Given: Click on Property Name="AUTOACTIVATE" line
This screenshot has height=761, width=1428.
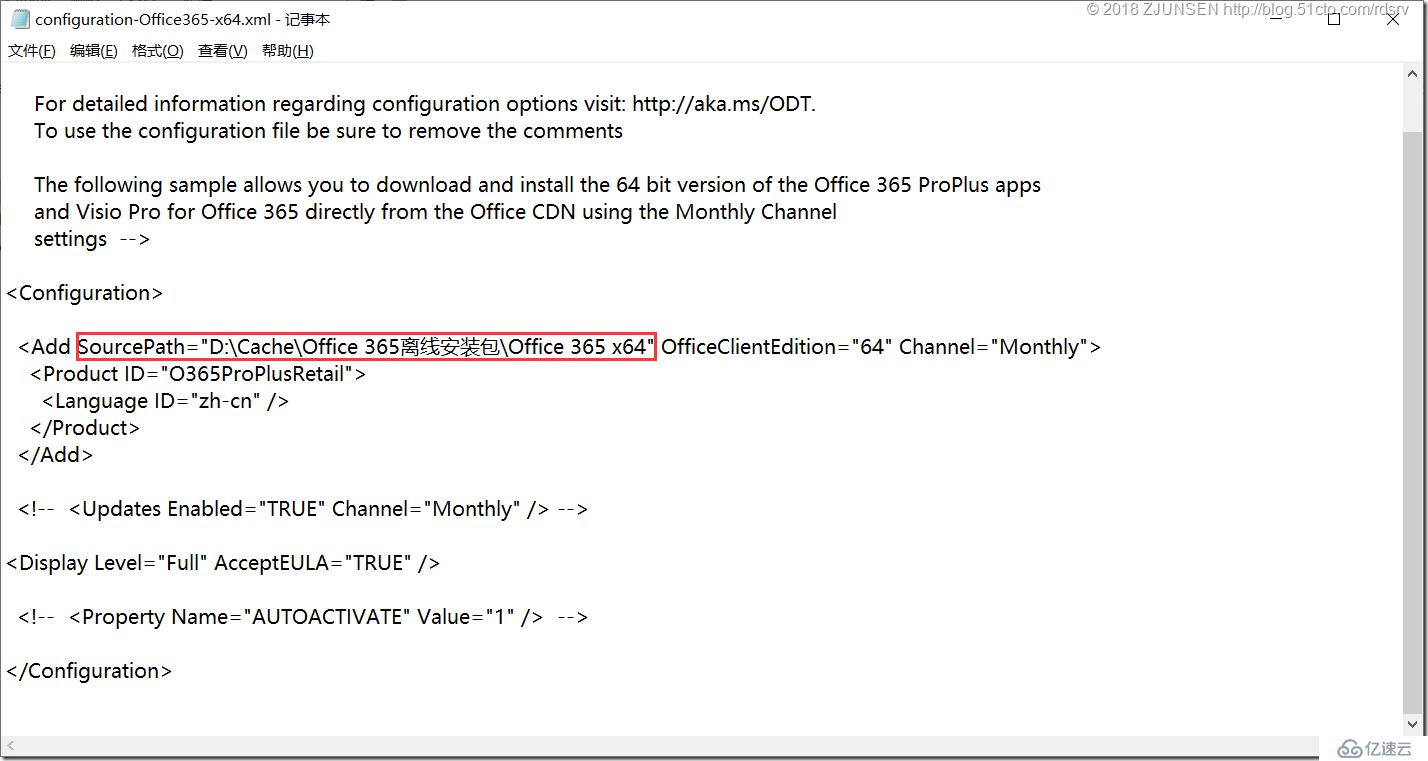Looking at the screenshot, I should pyautogui.click(x=303, y=617).
